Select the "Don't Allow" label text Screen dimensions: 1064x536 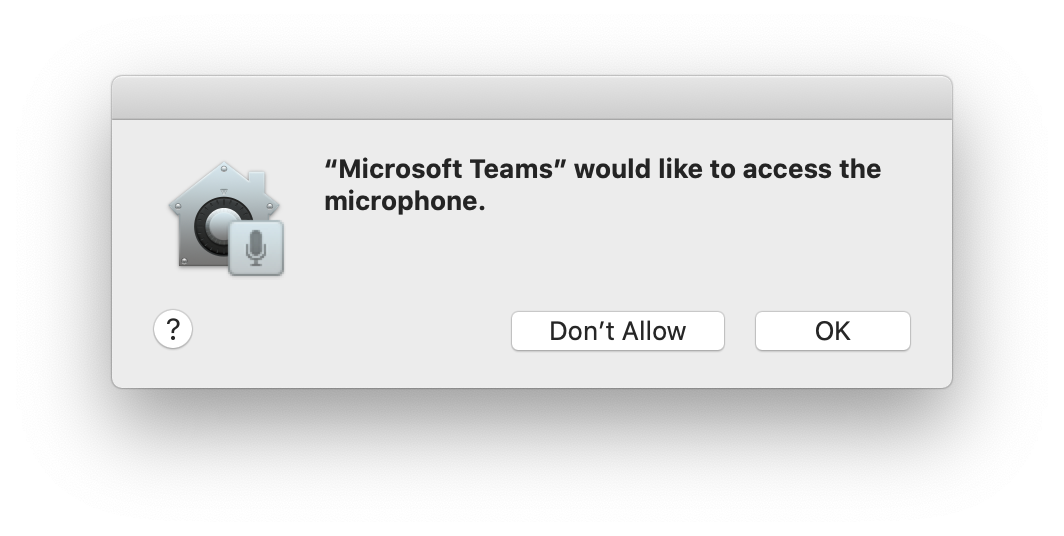click(618, 331)
